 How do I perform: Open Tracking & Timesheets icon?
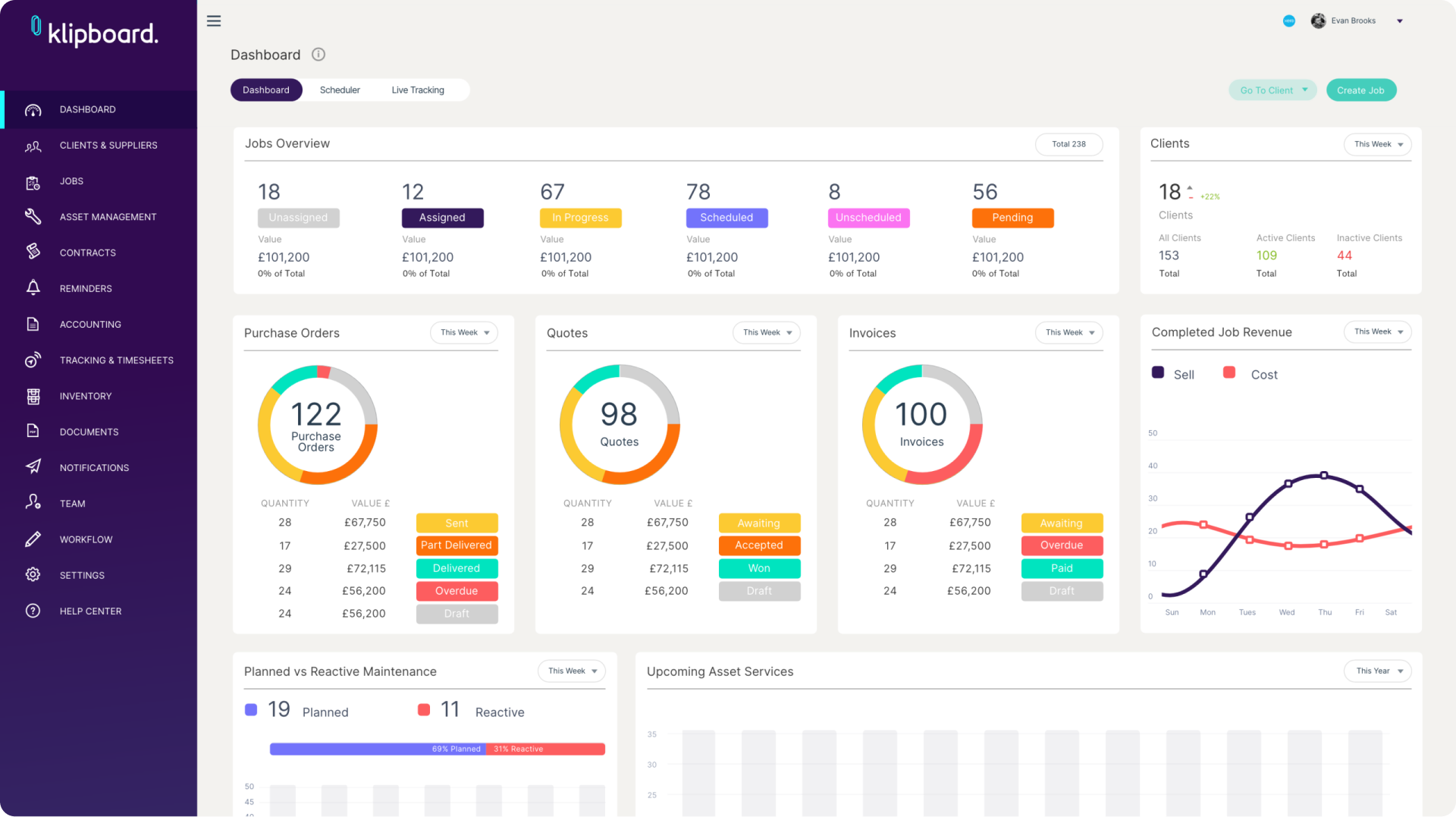pyautogui.click(x=33, y=360)
